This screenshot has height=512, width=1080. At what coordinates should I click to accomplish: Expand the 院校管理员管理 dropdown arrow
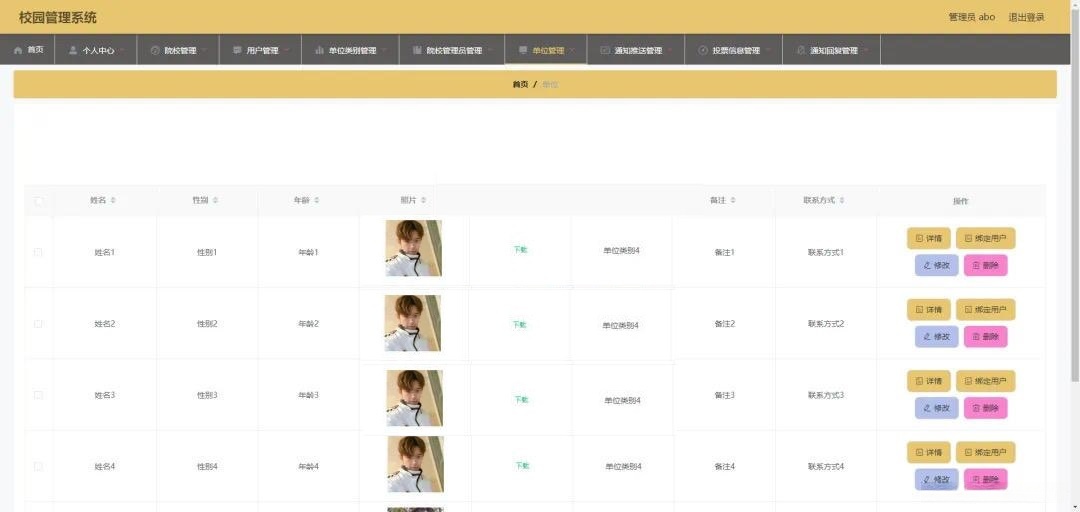coord(490,50)
